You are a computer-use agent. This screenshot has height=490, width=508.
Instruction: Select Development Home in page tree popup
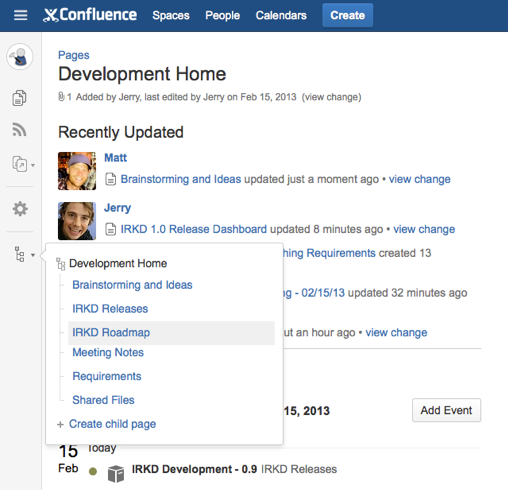(118, 263)
